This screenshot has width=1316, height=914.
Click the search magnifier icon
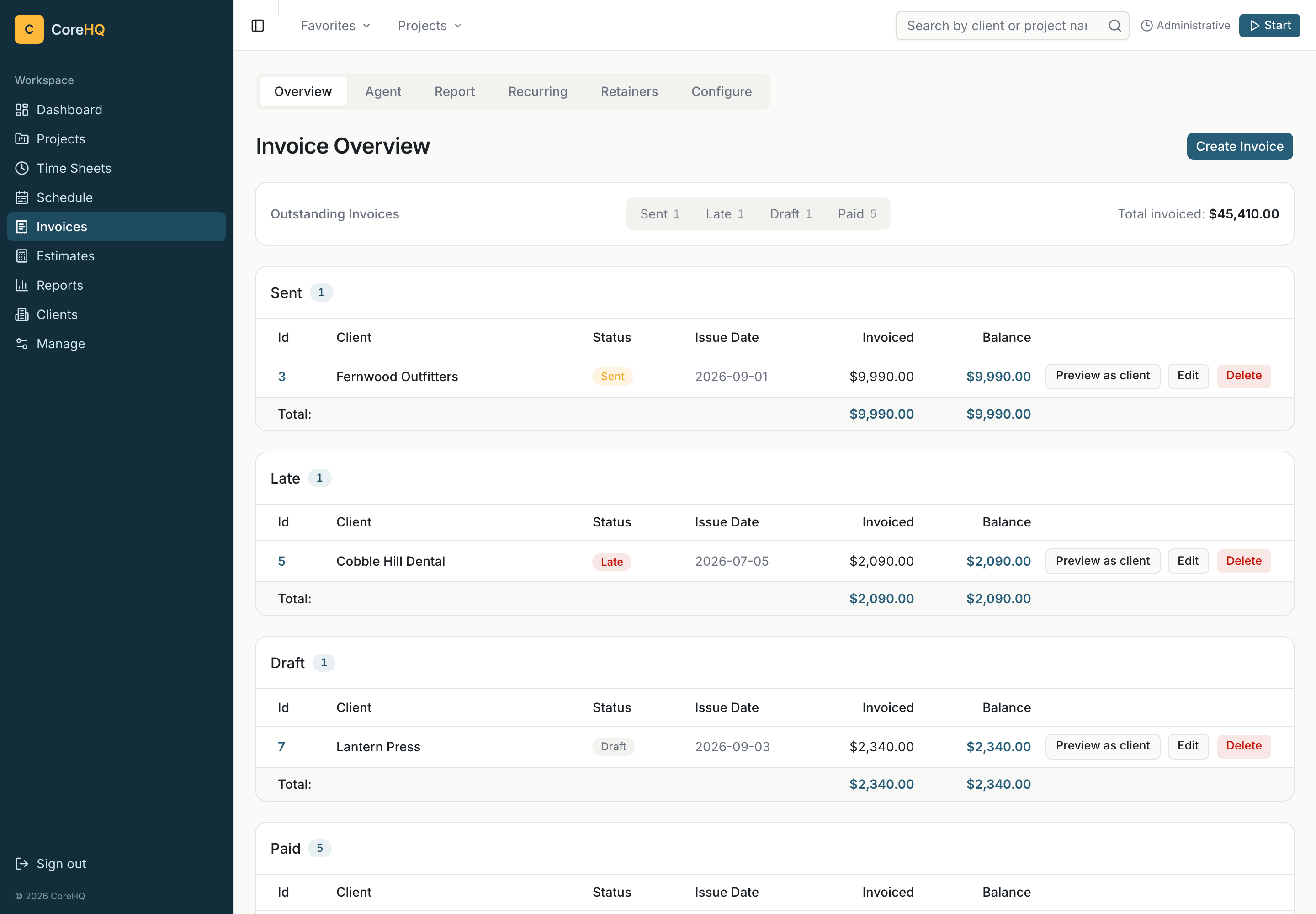(1114, 26)
